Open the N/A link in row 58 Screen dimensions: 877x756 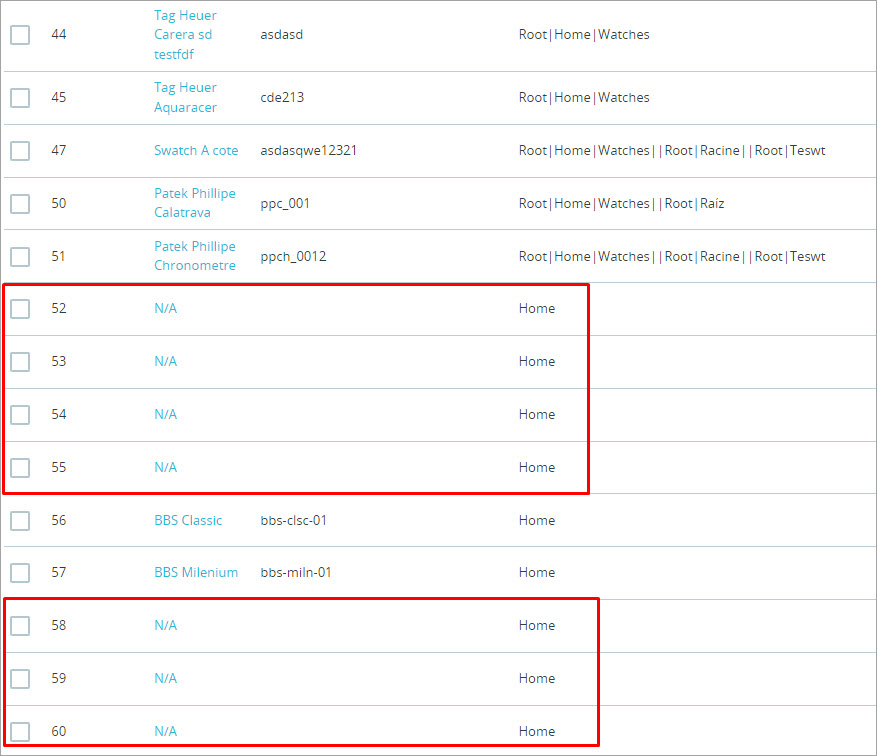tap(166, 626)
